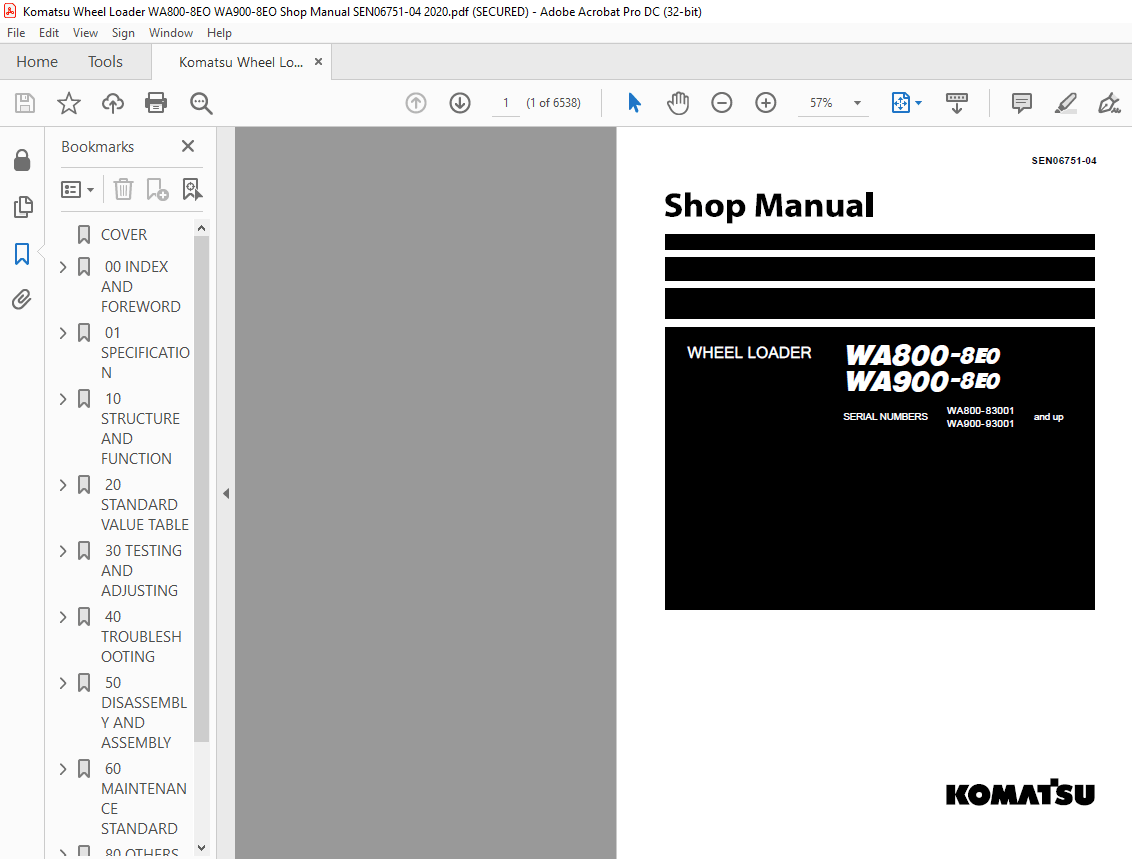This screenshot has height=859, width=1132.
Task: Show the Page Thumbnails panel
Action: pyautogui.click(x=23, y=207)
